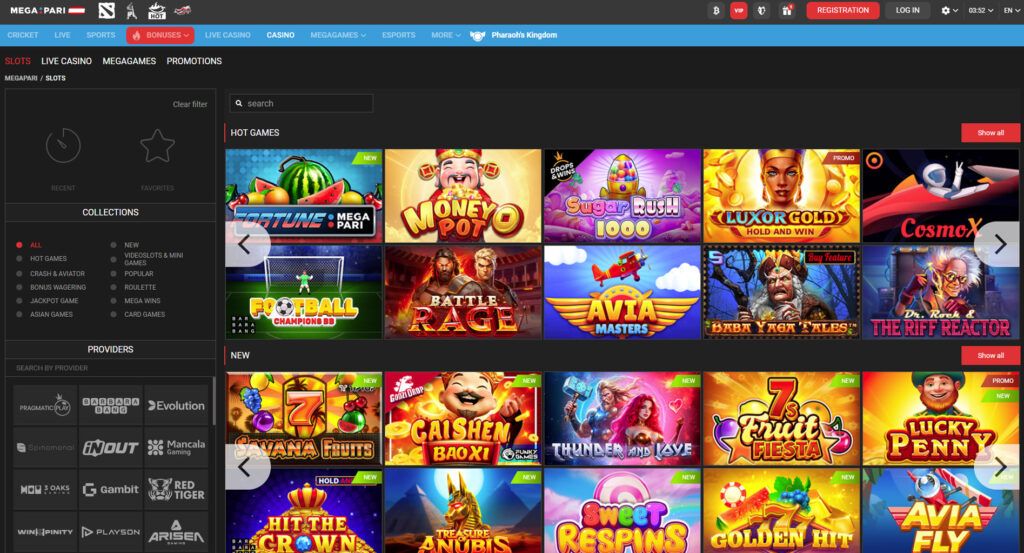Click the Megapari breadcrumb link
The width and height of the screenshot is (1024, 553).
point(21,78)
